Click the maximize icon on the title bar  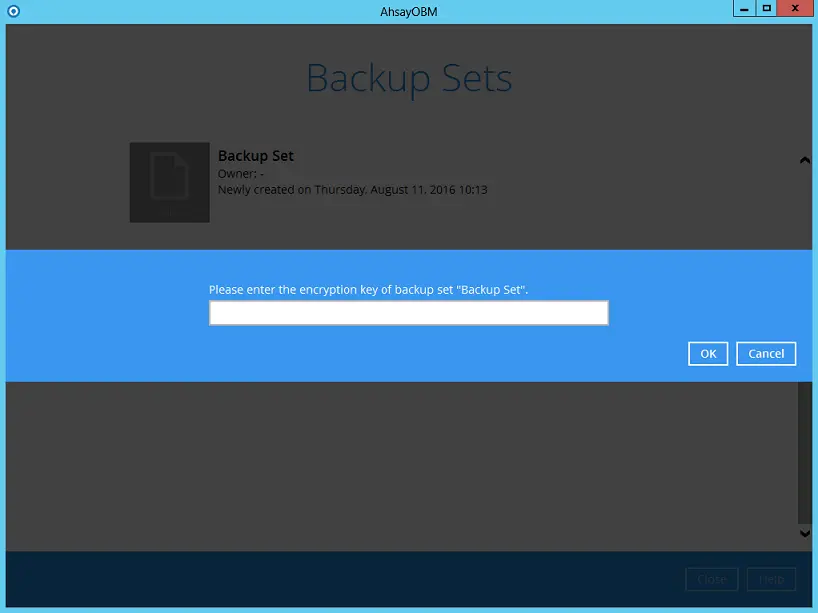(x=767, y=8)
